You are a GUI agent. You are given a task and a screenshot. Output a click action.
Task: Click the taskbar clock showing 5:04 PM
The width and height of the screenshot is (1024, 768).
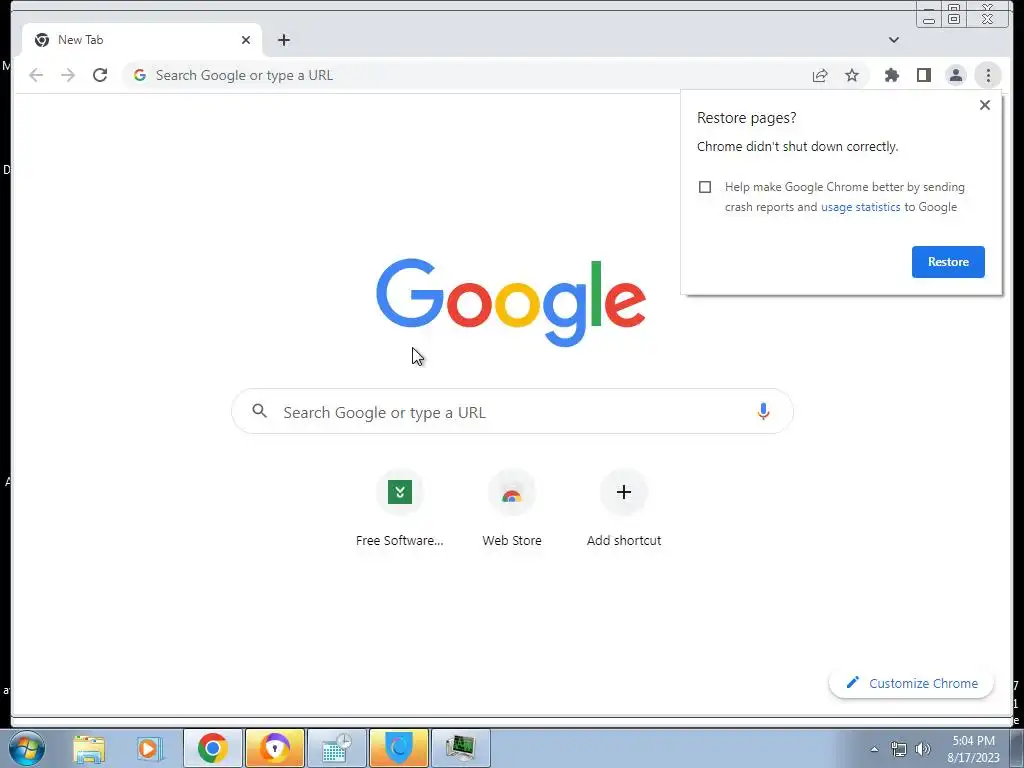pos(973,749)
